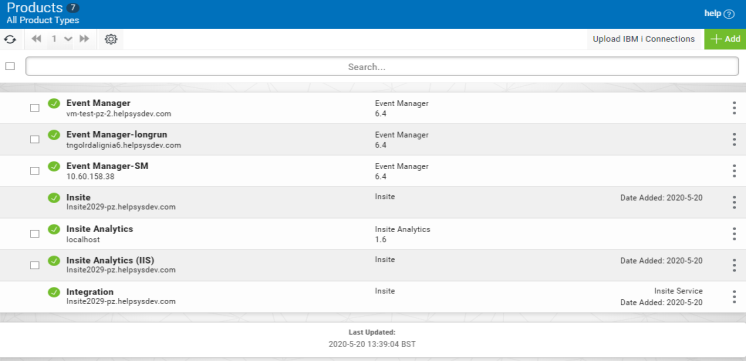Open the All Product Types filter
Viewport: 746px width, 361px height.
pyautogui.click(x=43, y=20)
